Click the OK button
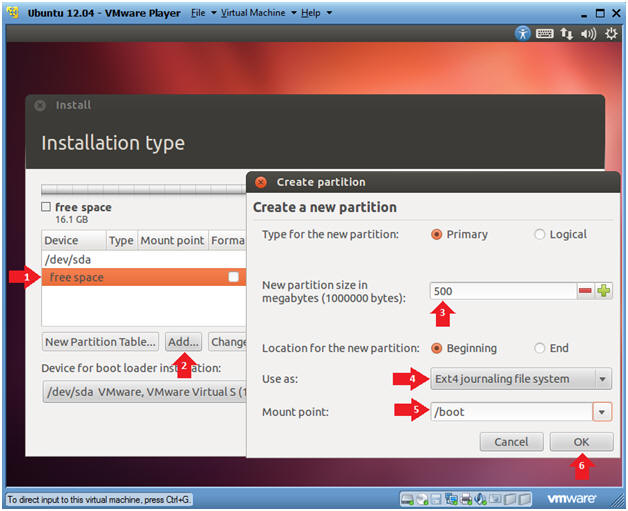 581,442
